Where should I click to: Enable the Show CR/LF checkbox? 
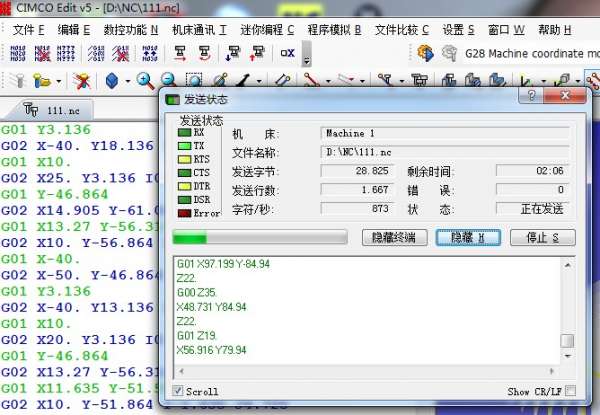(570, 391)
